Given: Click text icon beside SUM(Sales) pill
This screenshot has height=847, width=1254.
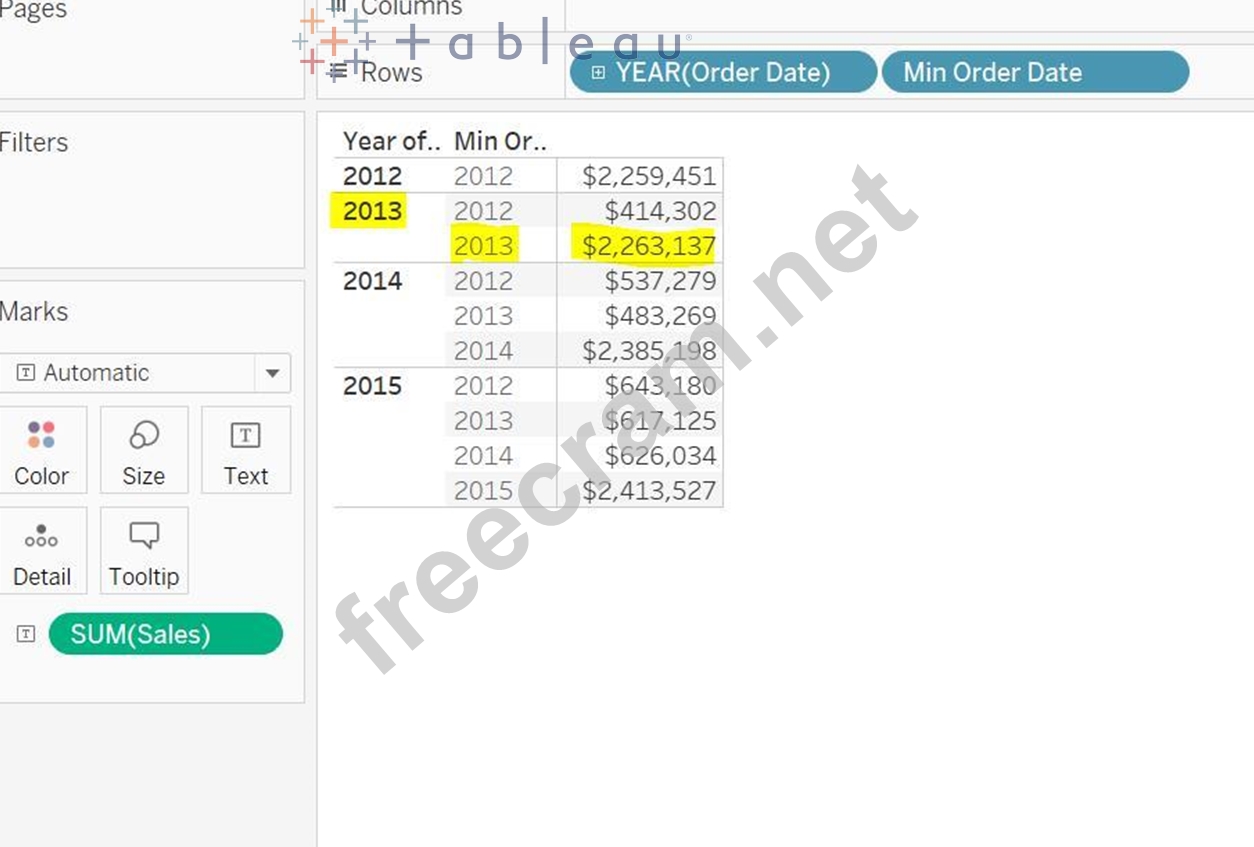Looking at the screenshot, I should (x=27, y=634).
